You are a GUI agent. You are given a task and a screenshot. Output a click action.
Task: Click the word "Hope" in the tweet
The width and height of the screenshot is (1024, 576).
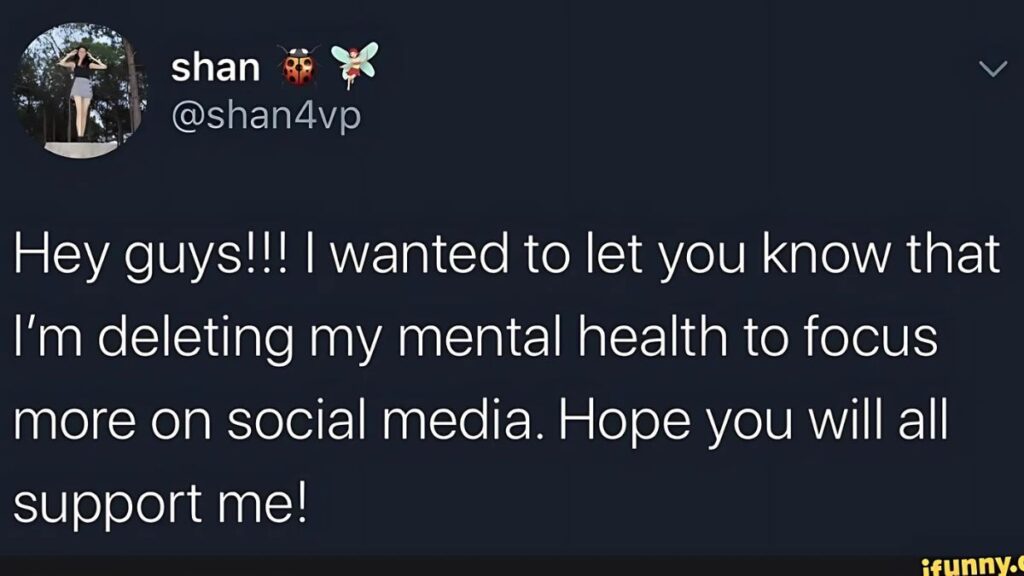tap(624, 423)
